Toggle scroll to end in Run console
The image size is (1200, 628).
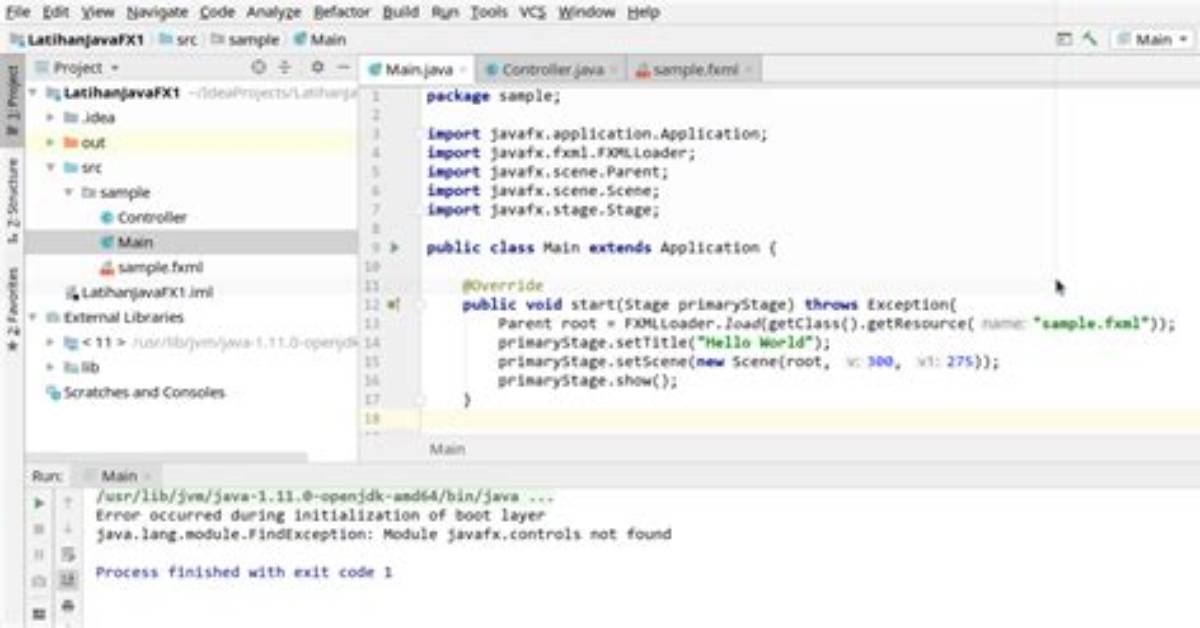pos(68,580)
